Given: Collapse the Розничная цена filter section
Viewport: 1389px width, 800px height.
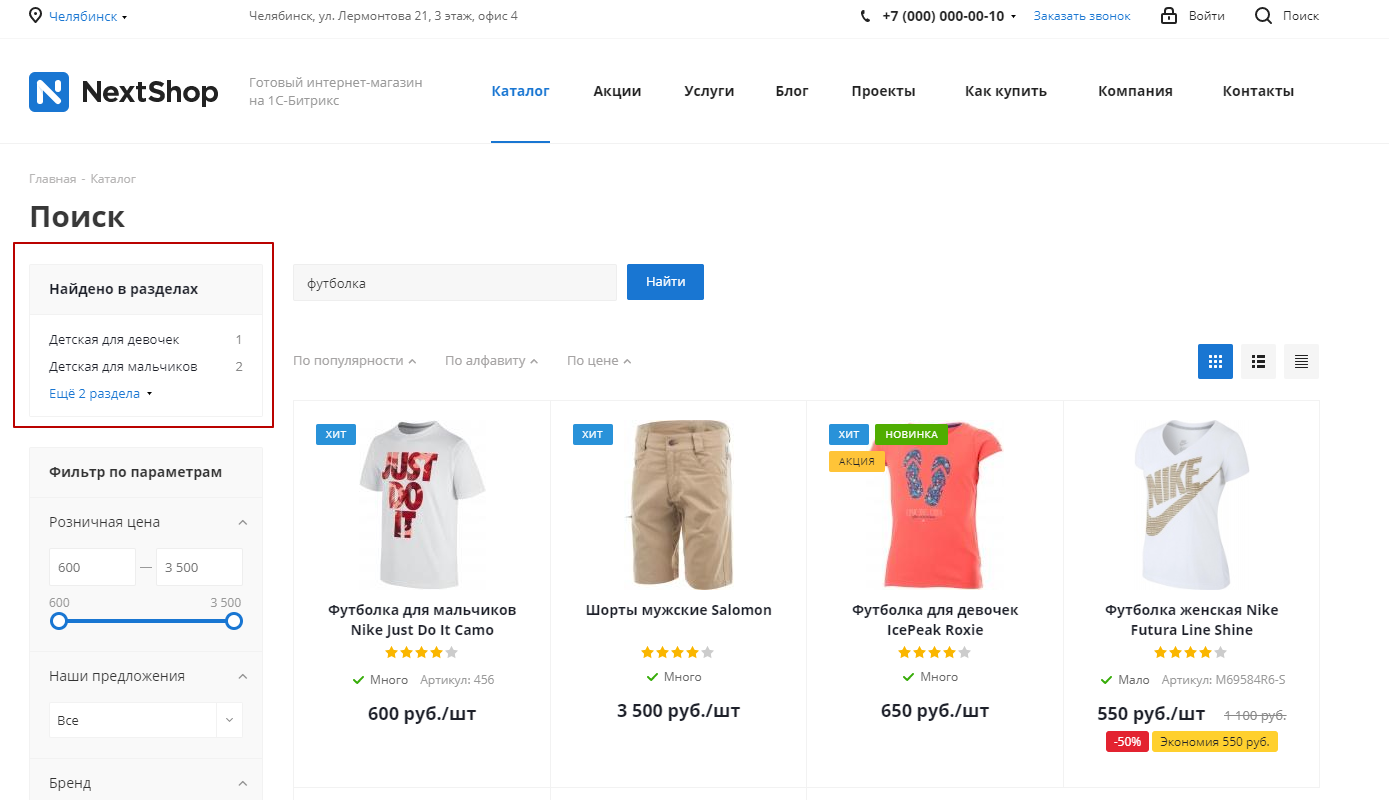Looking at the screenshot, I should pyautogui.click(x=242, y=522).
